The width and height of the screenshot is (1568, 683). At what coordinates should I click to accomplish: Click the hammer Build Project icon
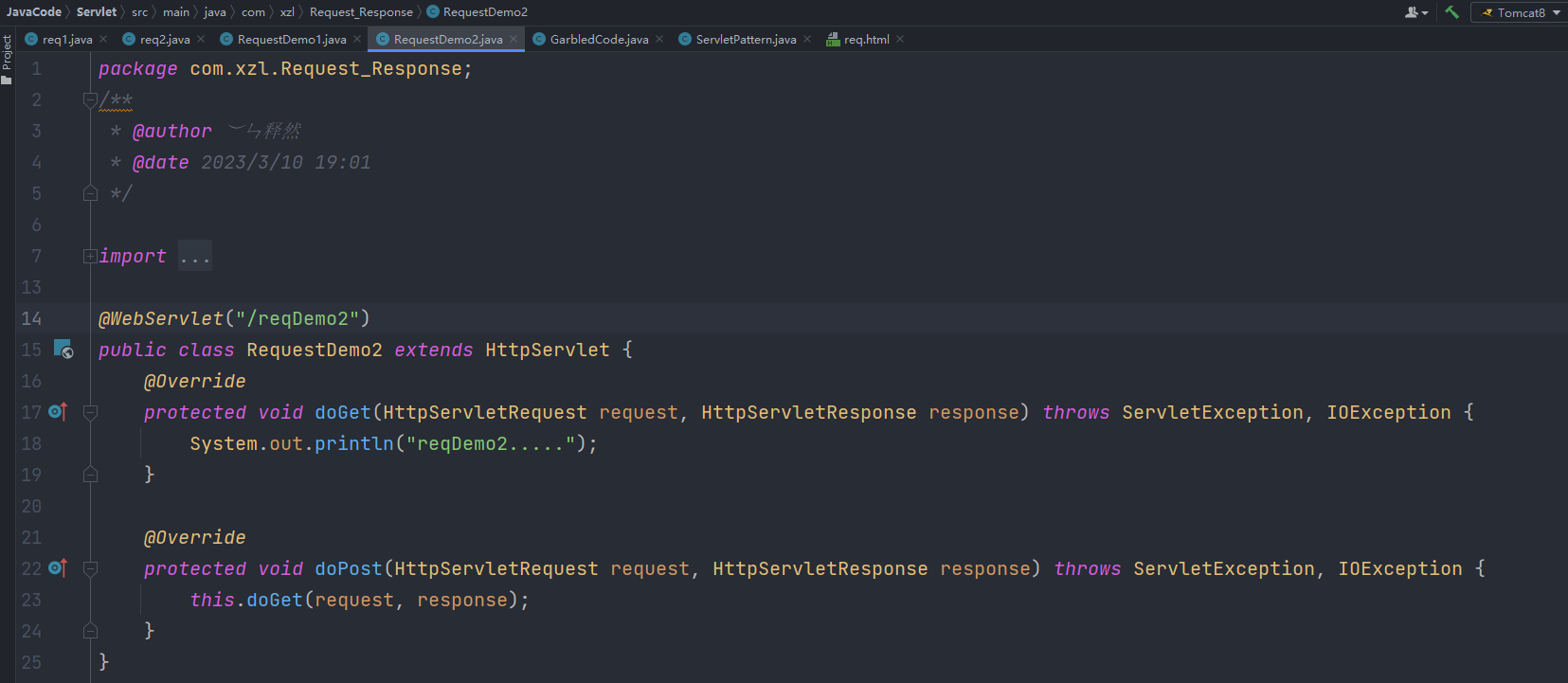click(x=1451, y=12)
